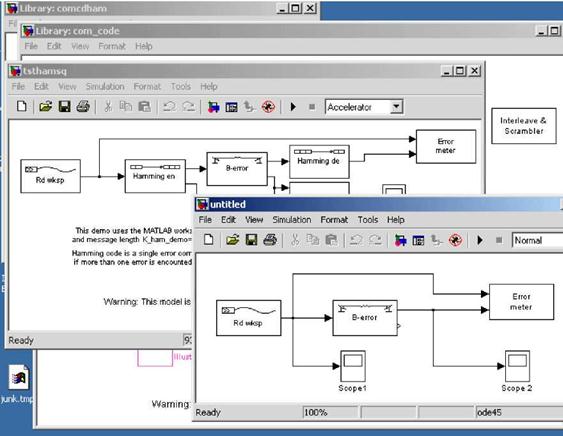
Task: Click Library: com_code title bar
Action: pos(292,31)
